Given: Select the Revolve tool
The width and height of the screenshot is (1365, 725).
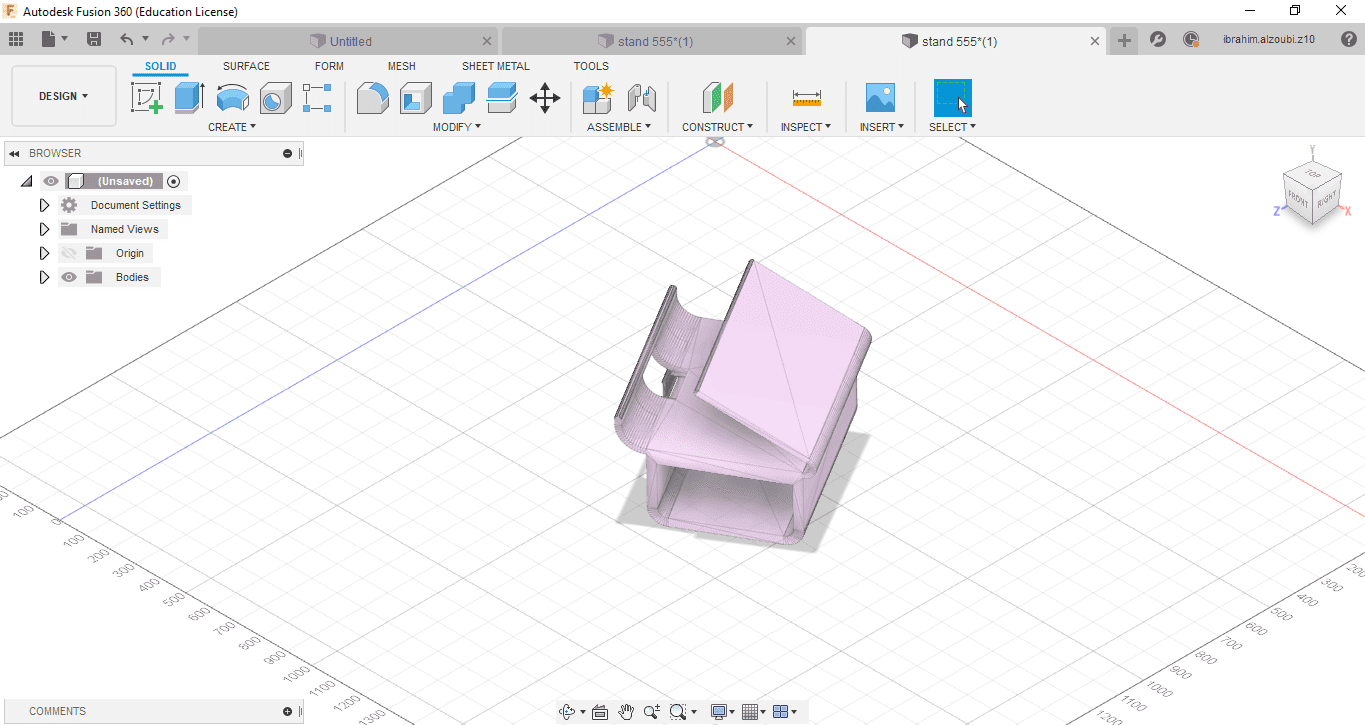Looking at the screenshot, I should click(x=233, y=98).
